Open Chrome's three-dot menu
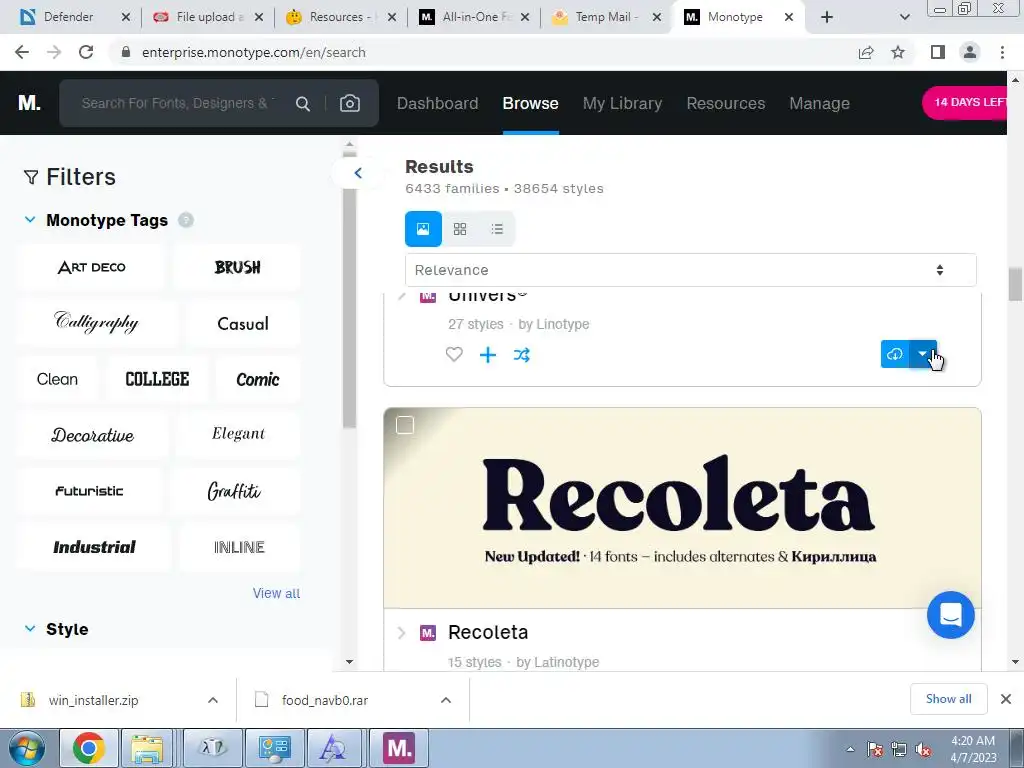Viewport: 1024px width, 768px height. click(1002, 52)
